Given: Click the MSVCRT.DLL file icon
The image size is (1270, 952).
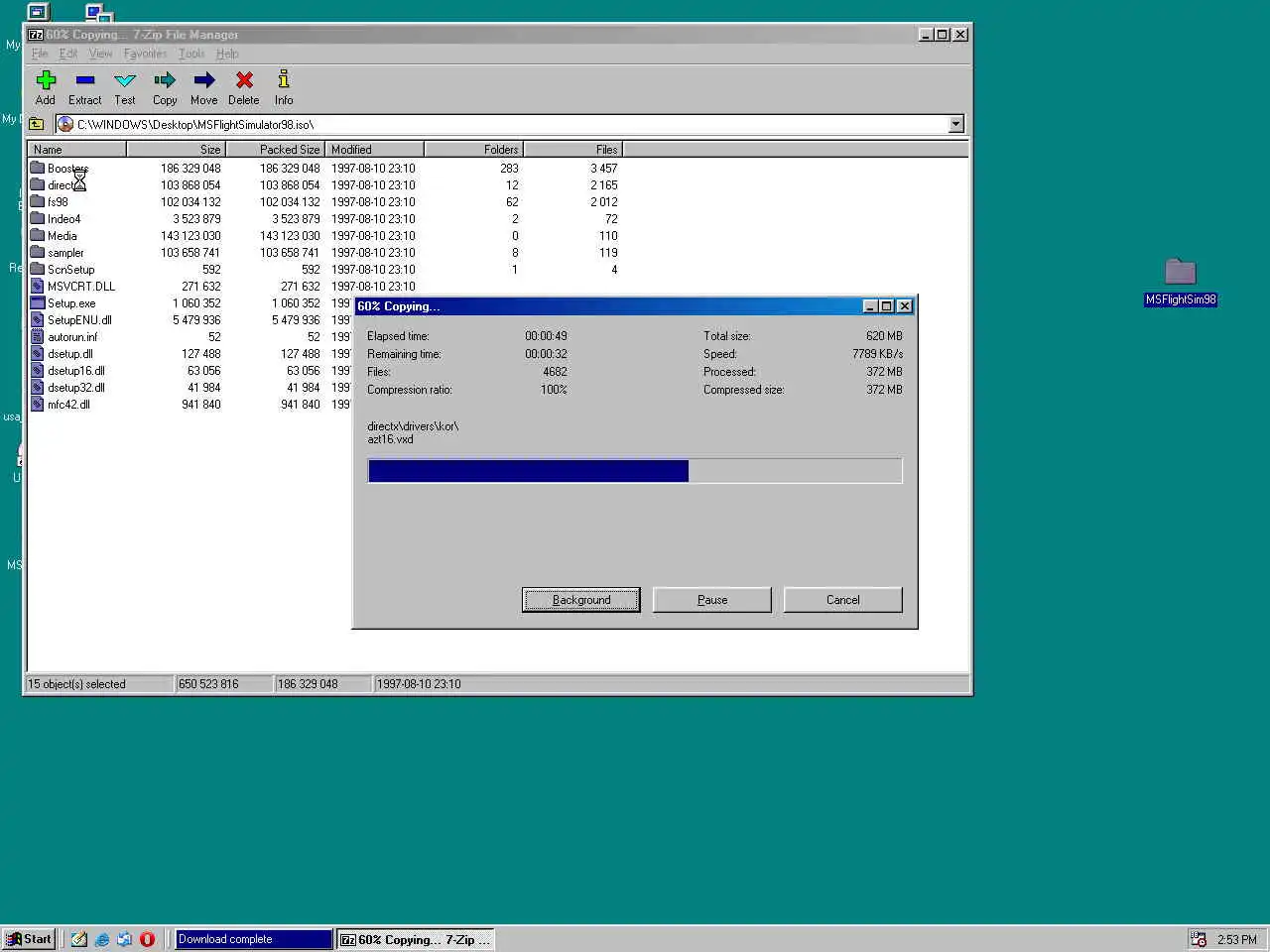Looking at the screenshot, I should click(x=38, y=286).
